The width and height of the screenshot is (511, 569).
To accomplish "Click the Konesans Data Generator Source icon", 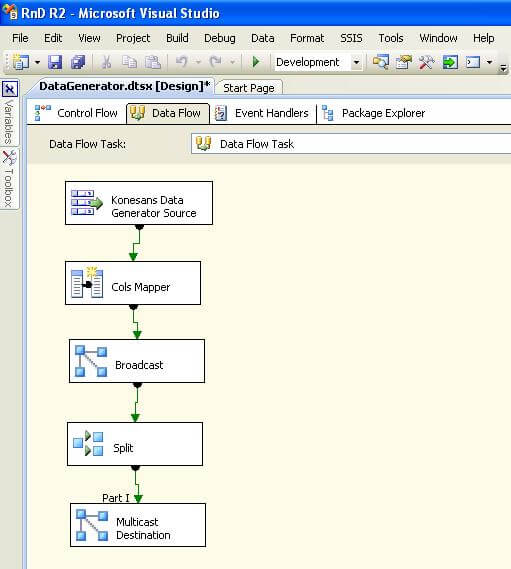I will pyautogui.click(x=87, y=202).
